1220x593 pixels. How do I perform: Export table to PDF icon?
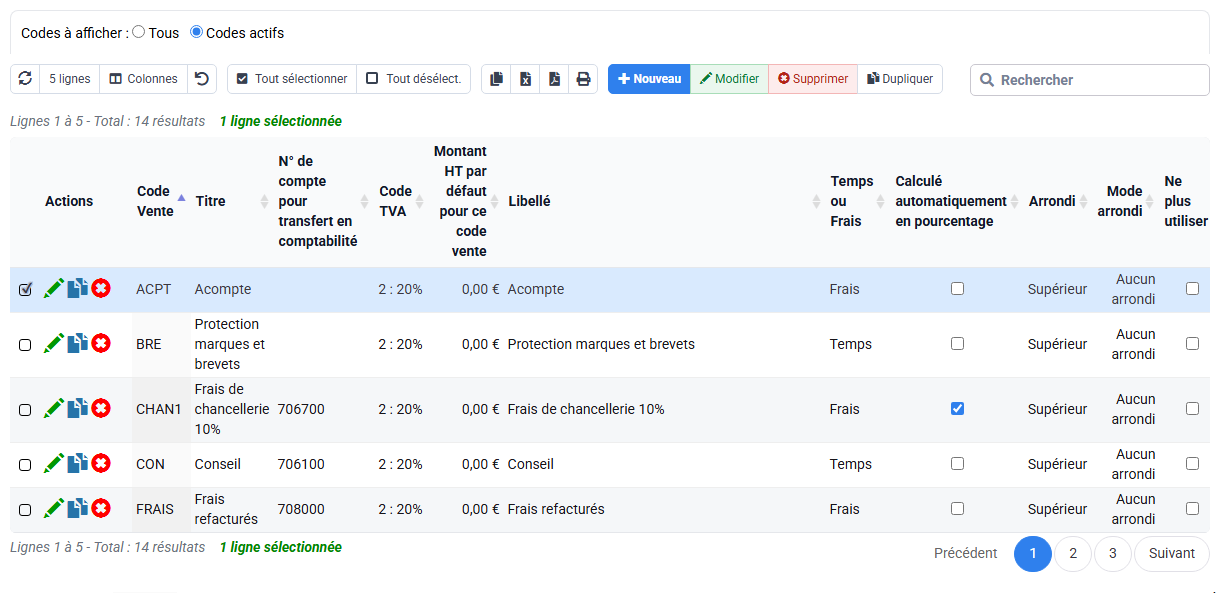coord(554,79)
